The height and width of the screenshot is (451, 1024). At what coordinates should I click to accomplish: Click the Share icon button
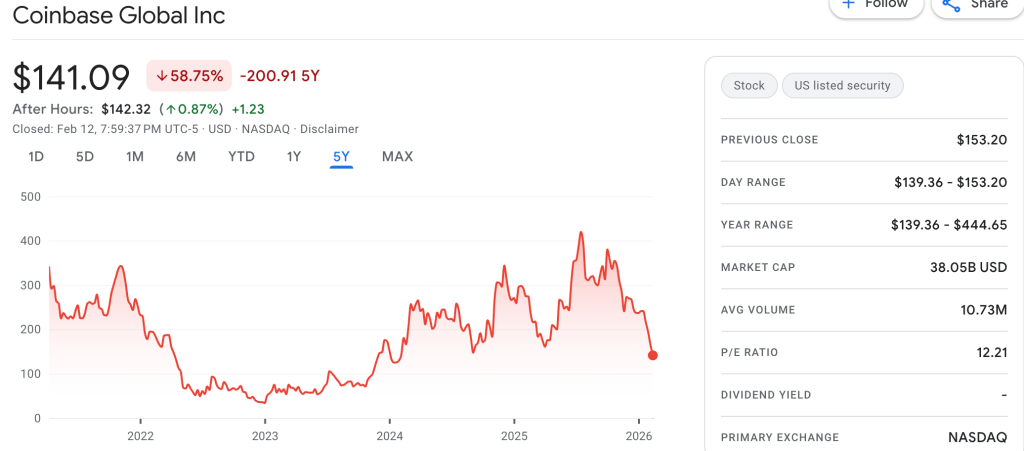pyautogui.click(x=951, y=4)
